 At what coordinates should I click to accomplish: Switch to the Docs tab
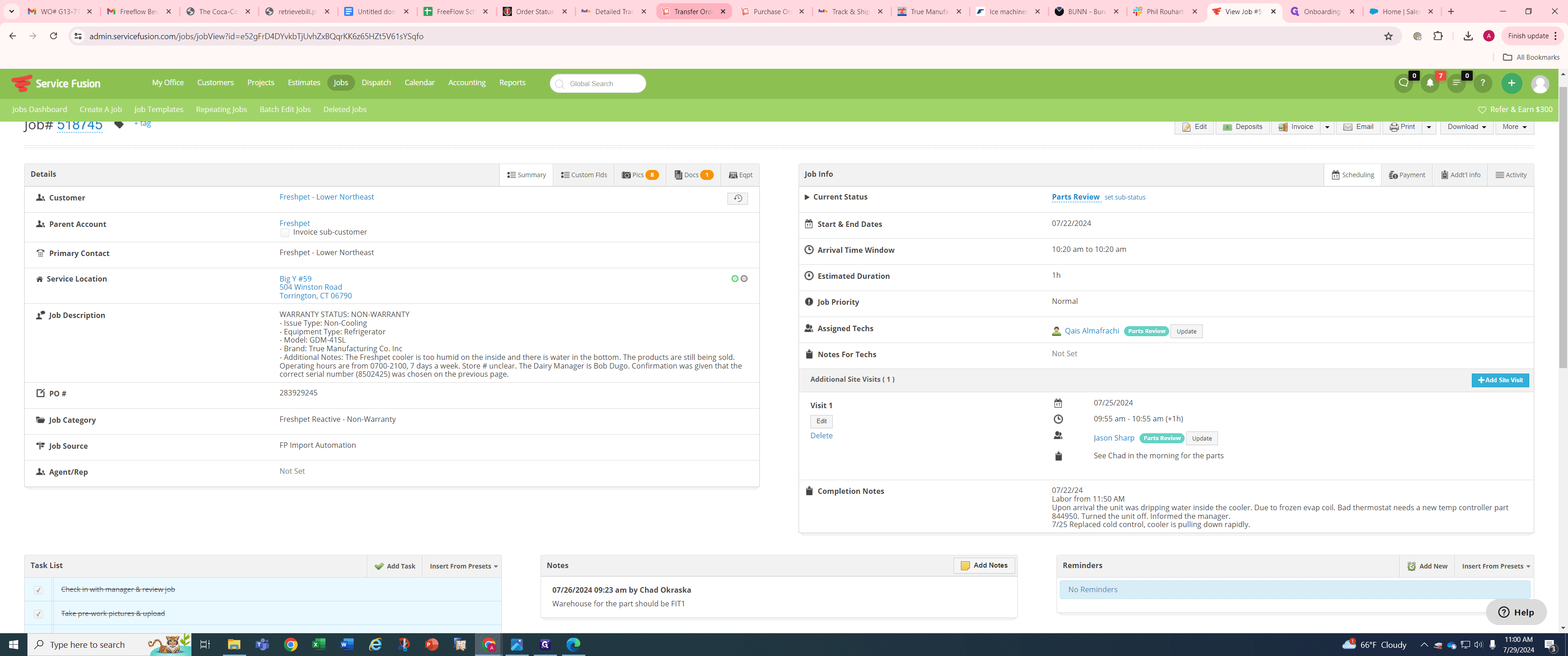coord(693,175)
